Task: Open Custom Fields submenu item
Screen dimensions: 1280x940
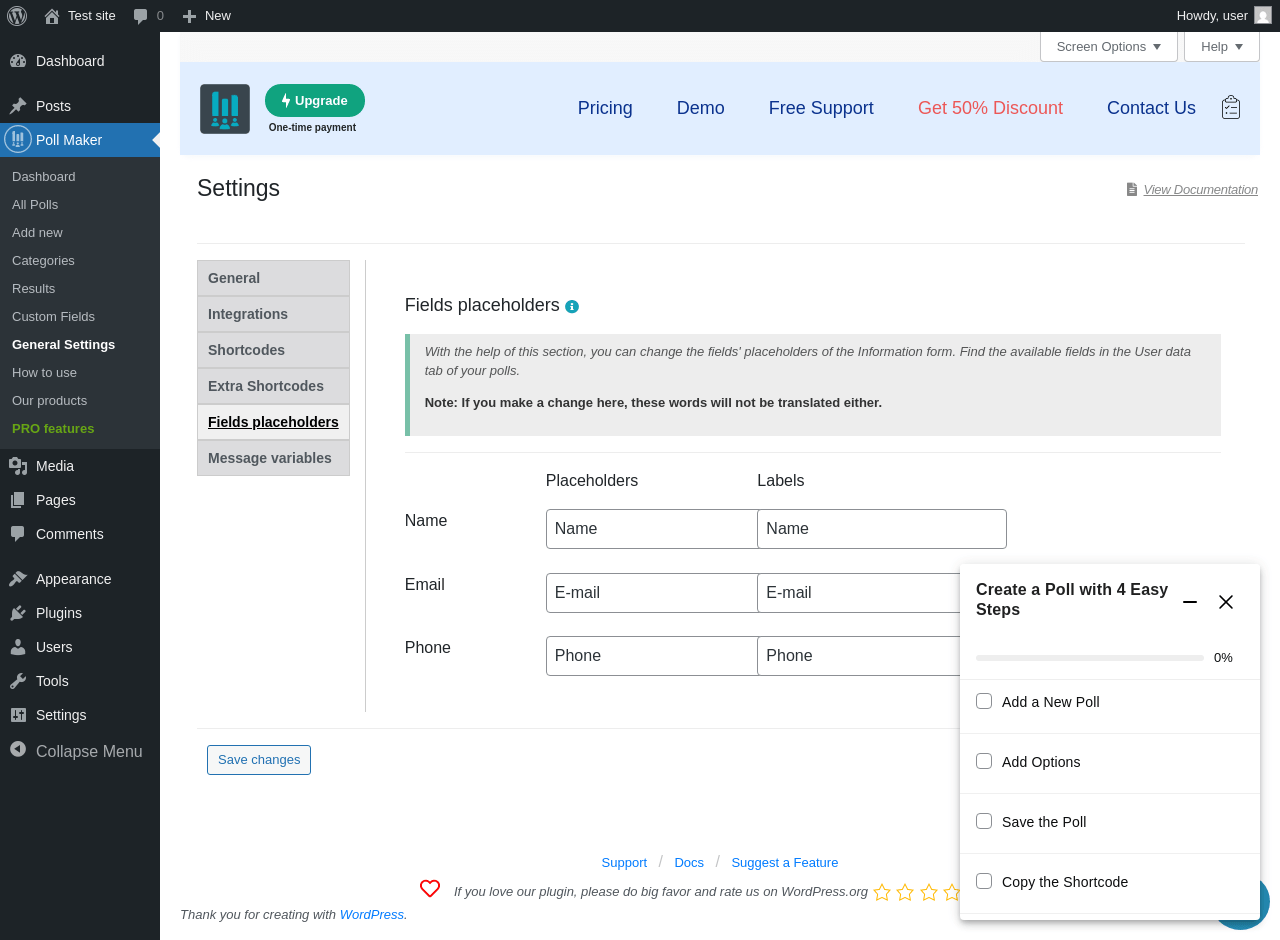Action: tap(53, 316)
